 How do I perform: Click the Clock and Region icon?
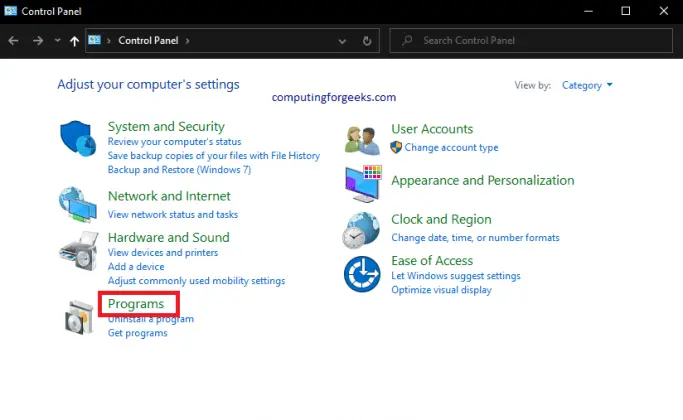tap(362, 229)
